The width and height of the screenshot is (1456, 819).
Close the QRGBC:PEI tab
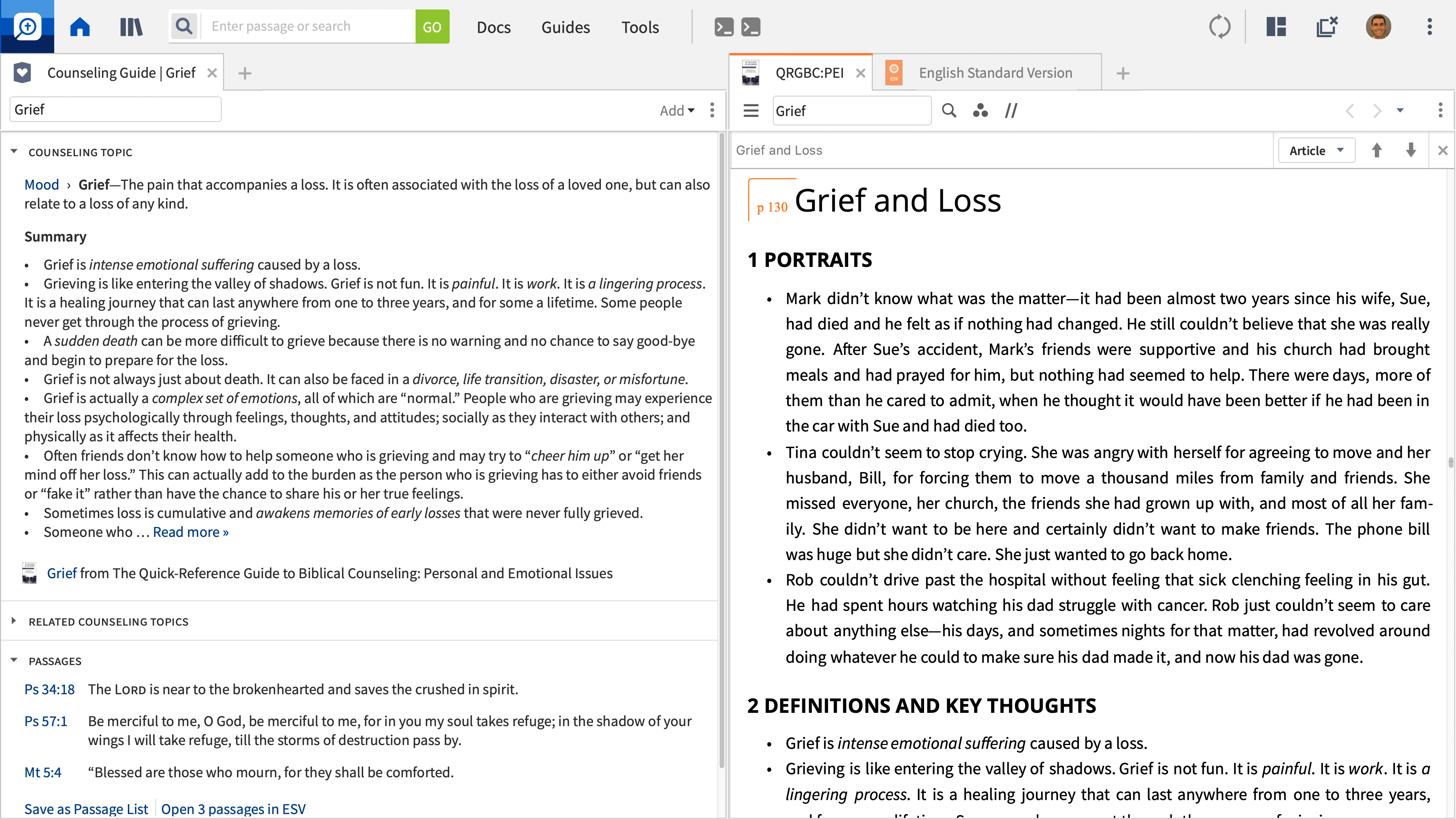pyautogui.click(x=860, y=73)
